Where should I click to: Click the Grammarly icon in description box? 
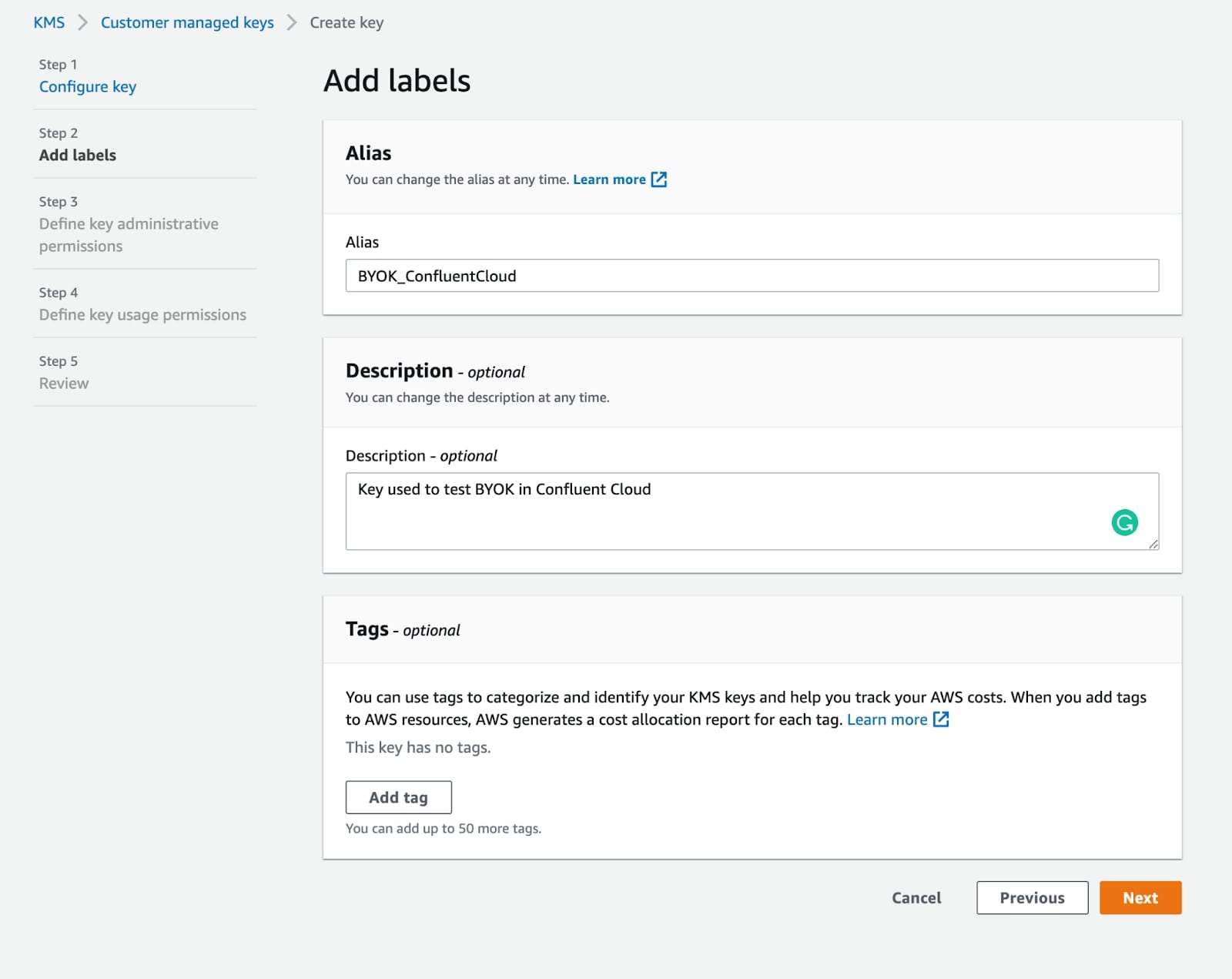1124,523
